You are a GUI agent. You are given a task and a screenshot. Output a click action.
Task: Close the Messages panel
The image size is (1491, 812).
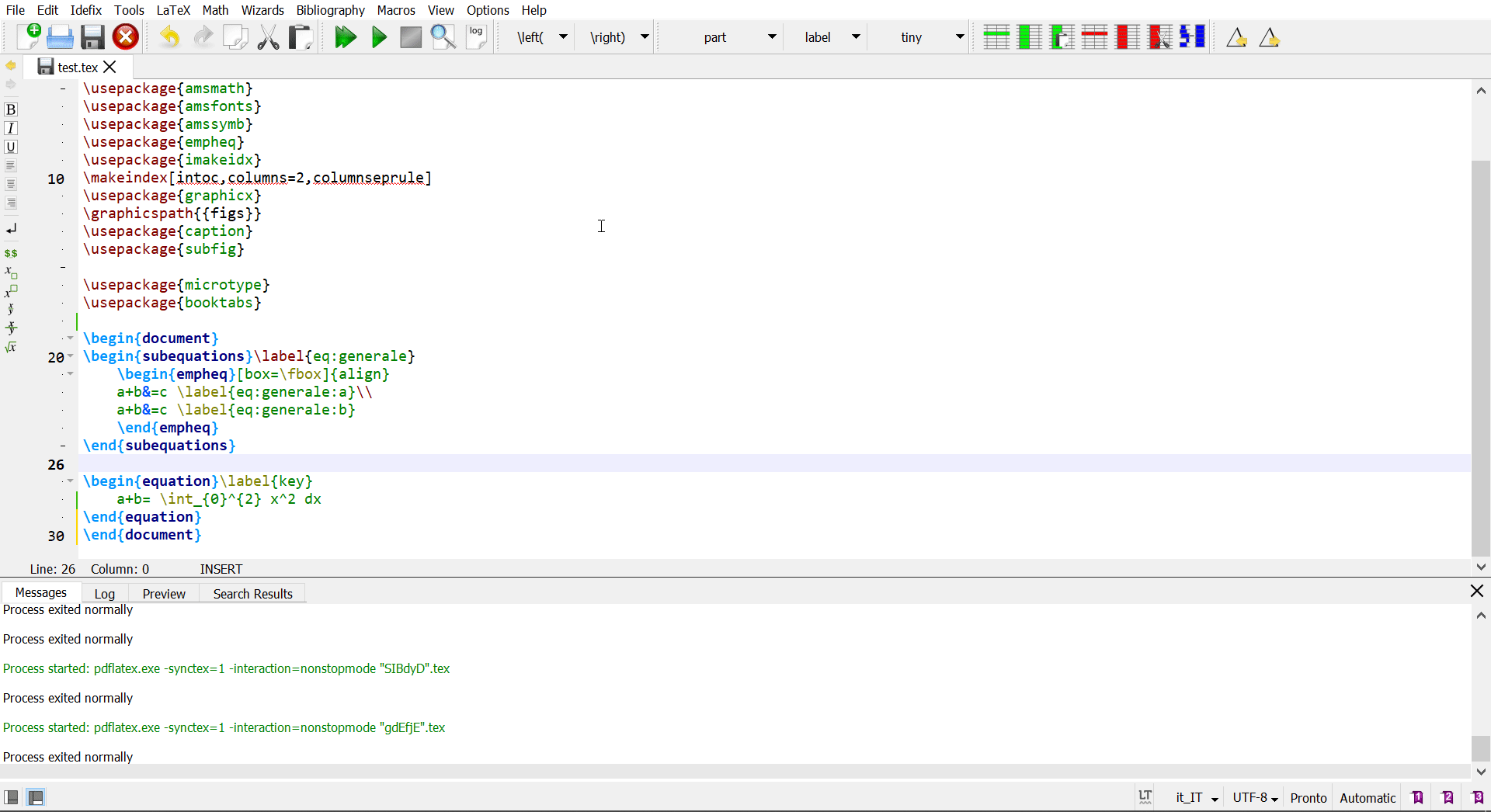coord(1477,591)
